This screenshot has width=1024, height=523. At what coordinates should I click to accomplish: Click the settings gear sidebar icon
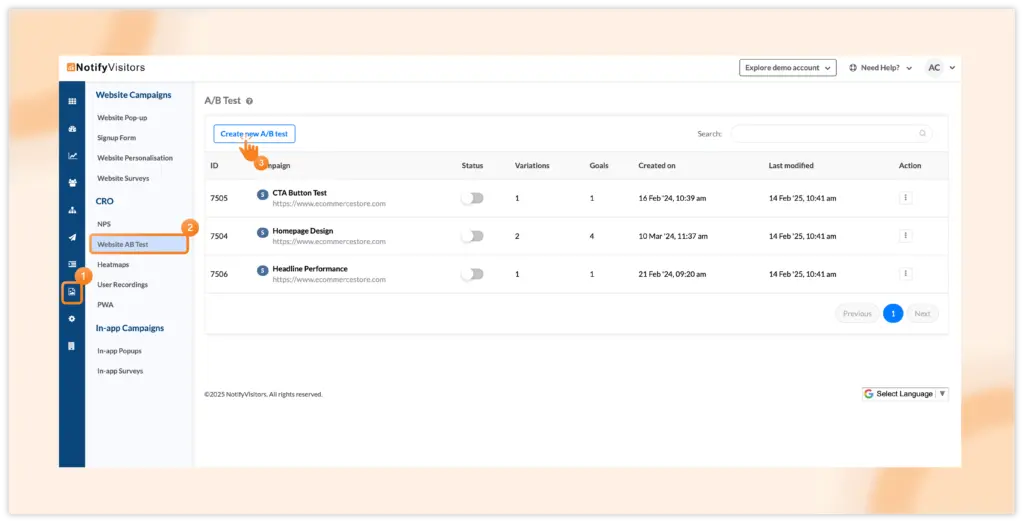point(72,318)
